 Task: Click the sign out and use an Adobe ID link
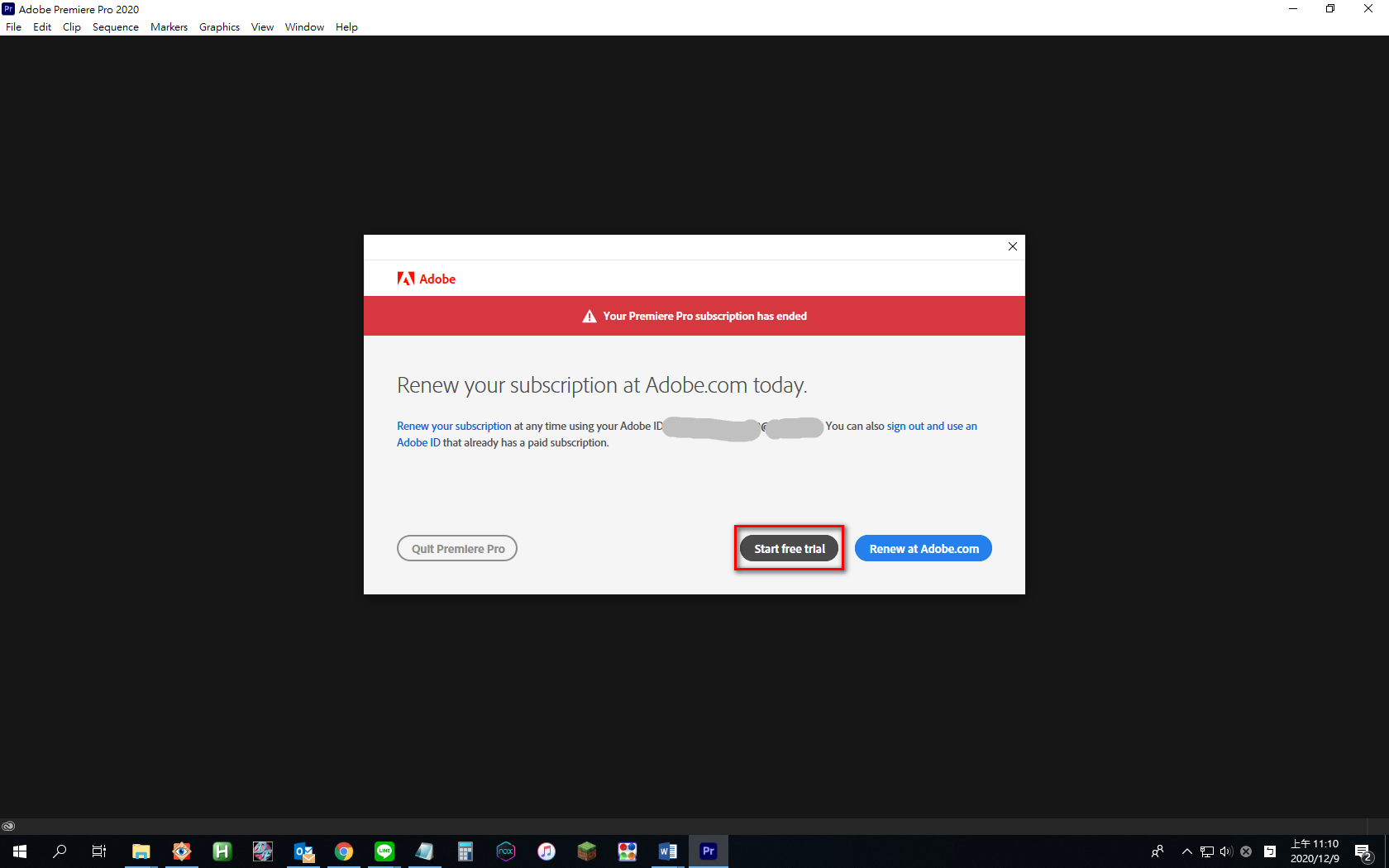tap(931, 426)
